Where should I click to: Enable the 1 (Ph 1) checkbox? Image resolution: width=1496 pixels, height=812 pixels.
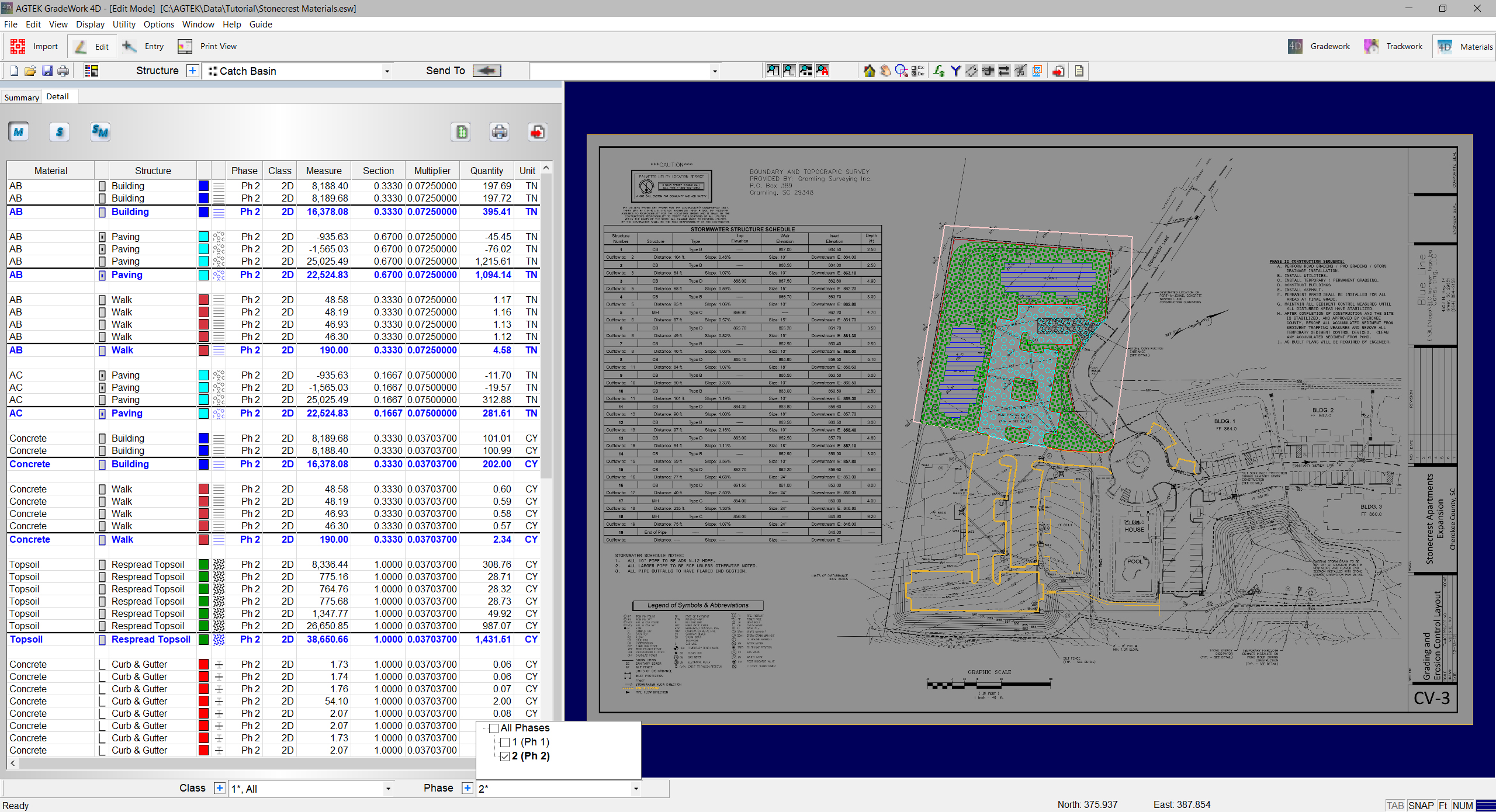click(x=505, y=742)
